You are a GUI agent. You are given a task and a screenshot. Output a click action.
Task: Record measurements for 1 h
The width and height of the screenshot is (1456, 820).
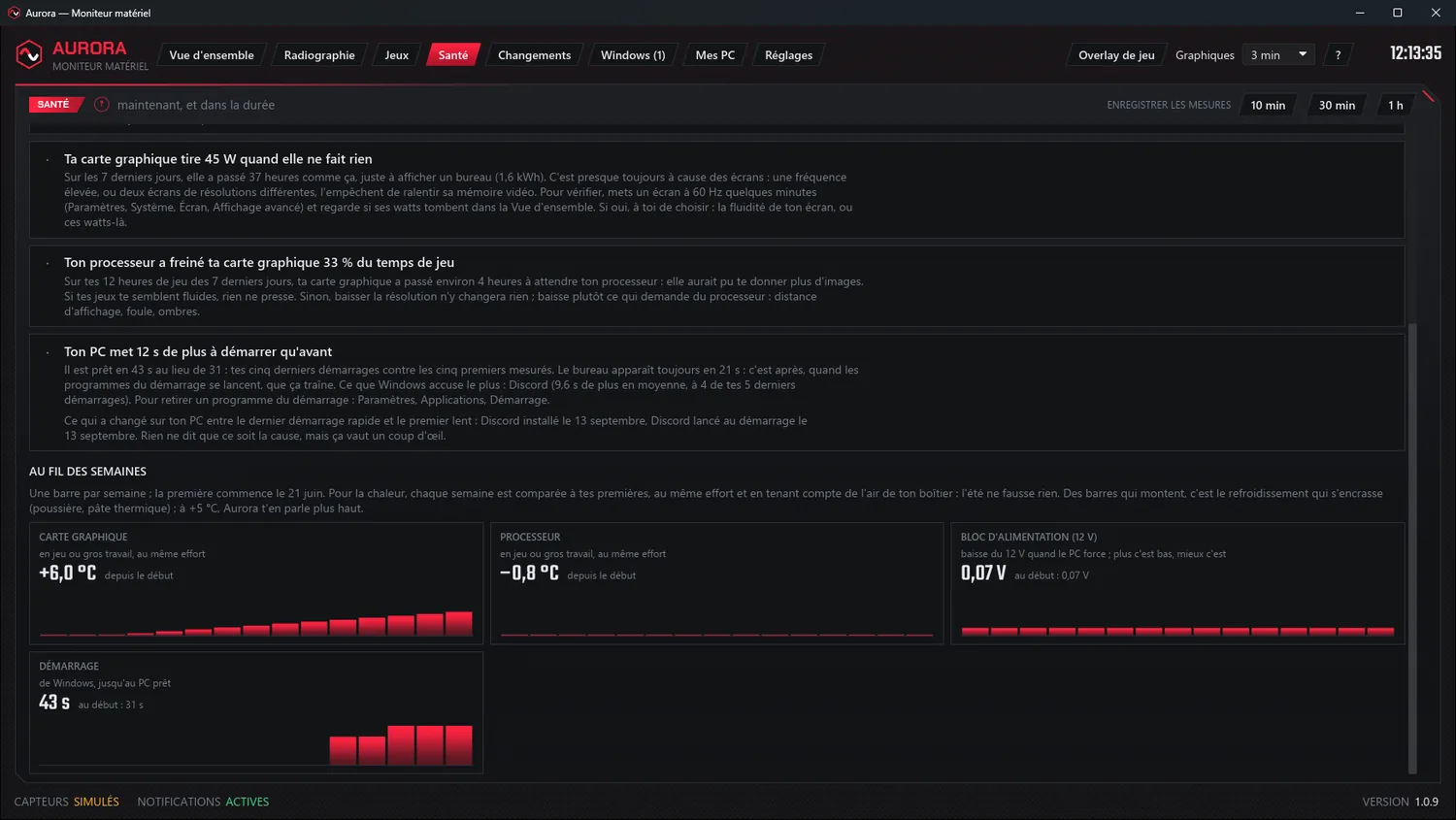1395,105
